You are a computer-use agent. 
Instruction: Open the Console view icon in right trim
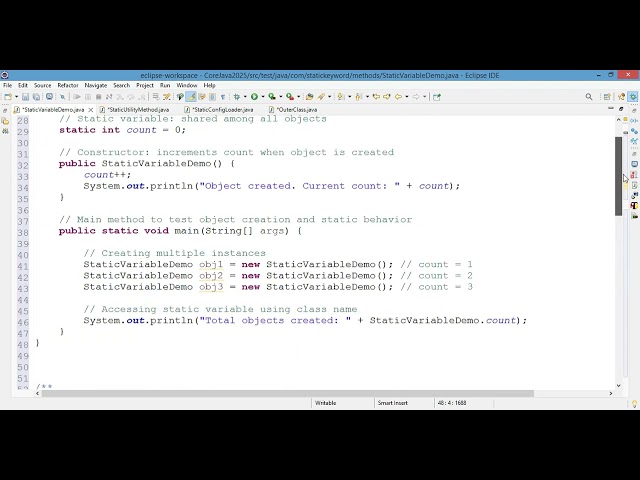click(x=634, y=164)
